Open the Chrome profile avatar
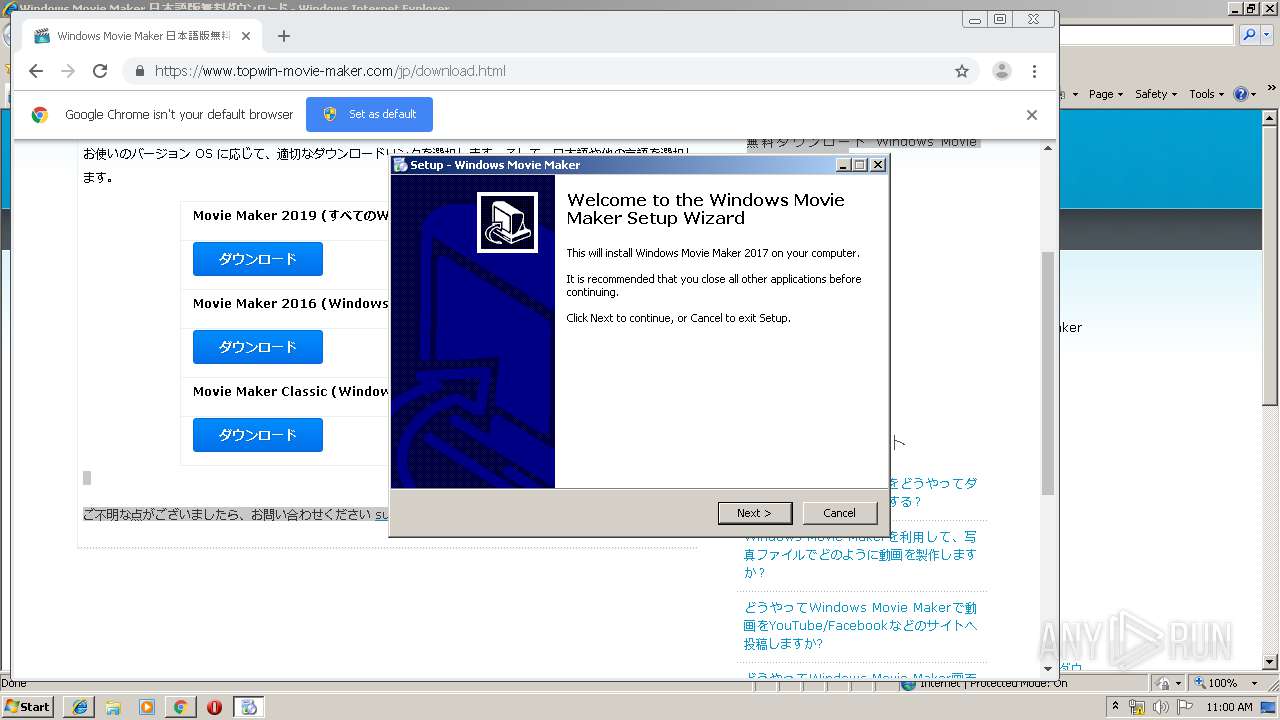 [x=1001, y=71]
